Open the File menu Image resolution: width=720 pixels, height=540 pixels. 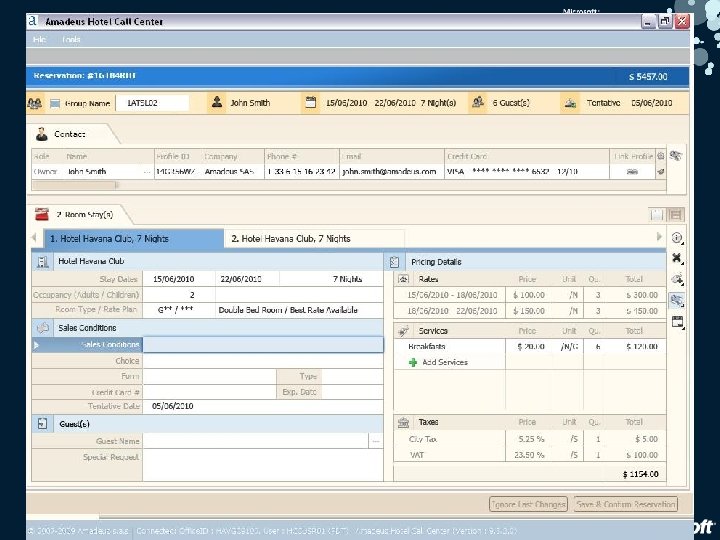click(x=39, y=39)
